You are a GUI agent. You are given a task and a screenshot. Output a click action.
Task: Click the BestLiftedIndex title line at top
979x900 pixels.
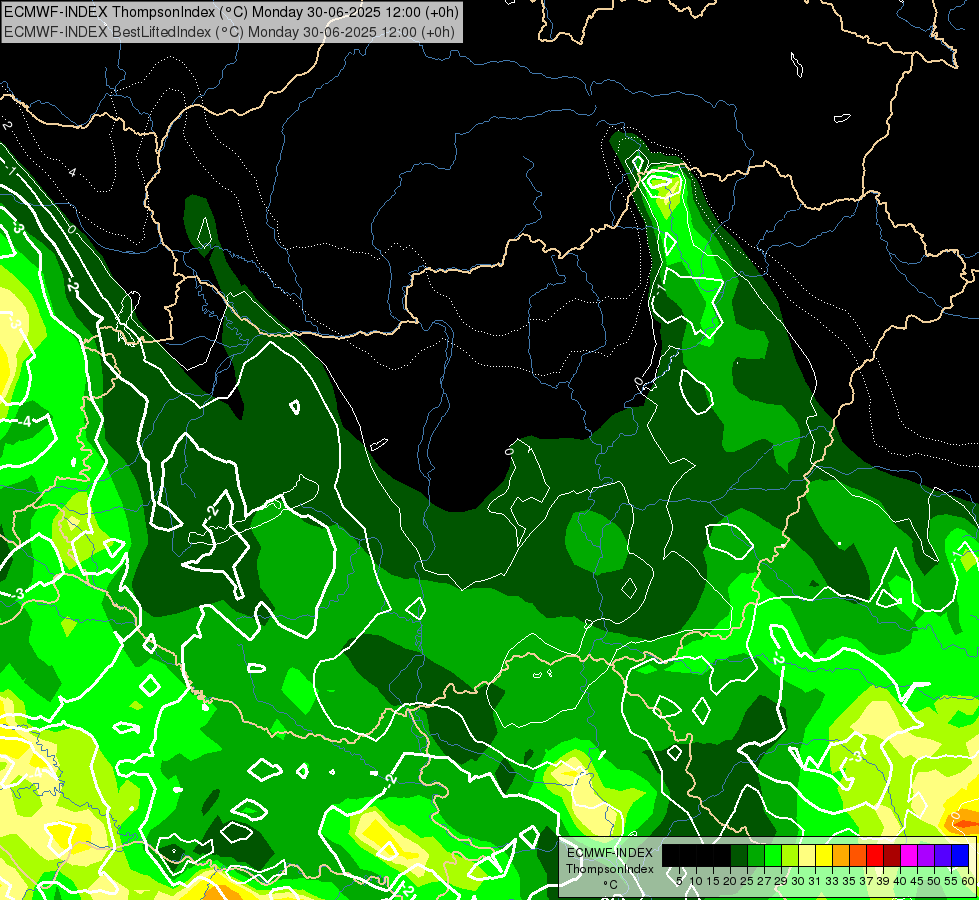tap(230, 32)
